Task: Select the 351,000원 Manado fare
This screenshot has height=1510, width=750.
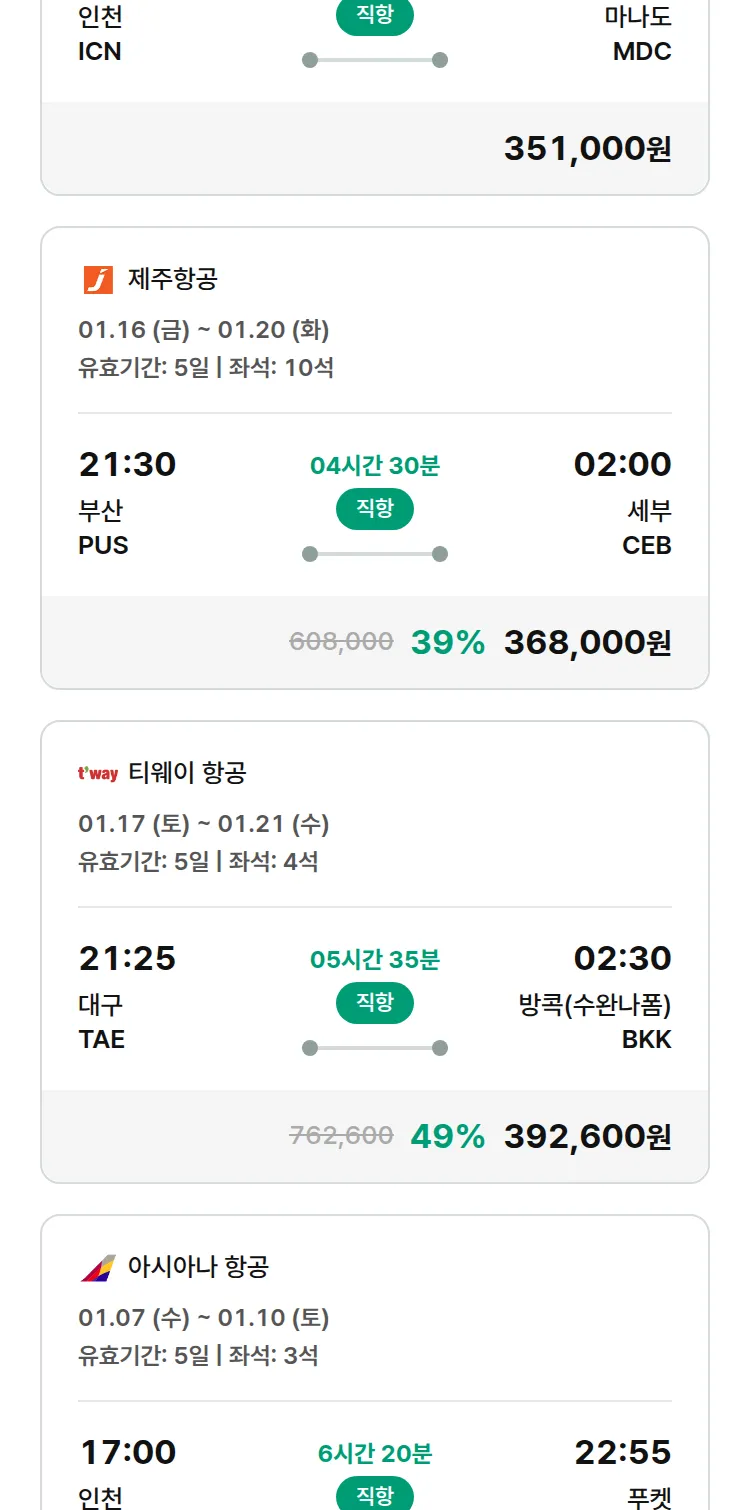Action: (x=587, y=149)
